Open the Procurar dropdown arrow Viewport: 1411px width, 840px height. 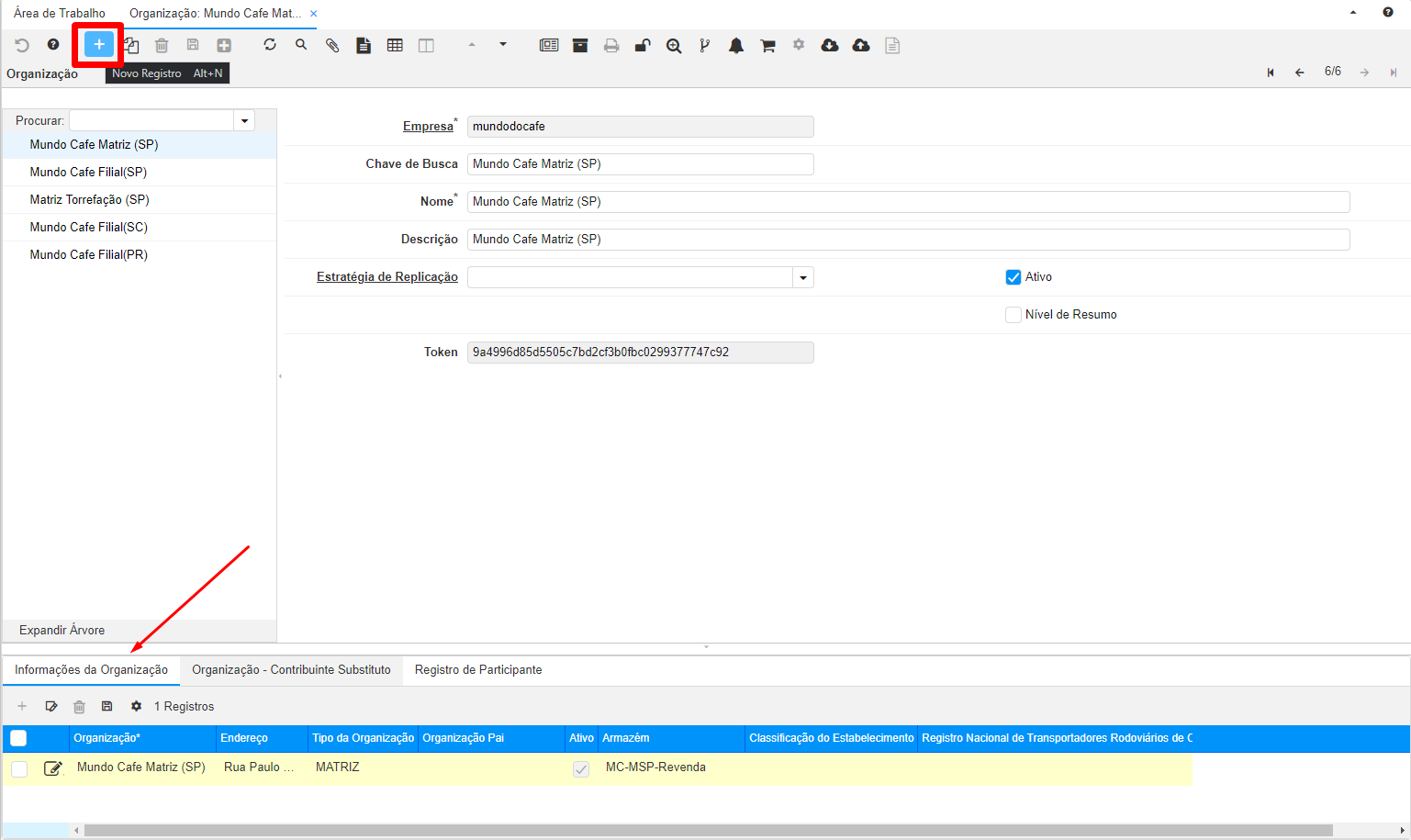pyautogui.click(x=244, y=121)
